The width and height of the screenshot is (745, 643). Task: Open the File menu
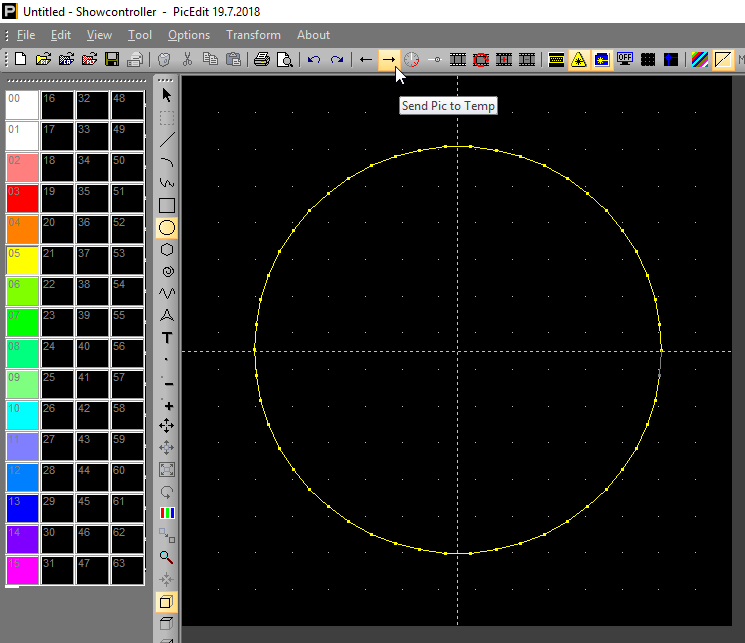click(26, 35)
